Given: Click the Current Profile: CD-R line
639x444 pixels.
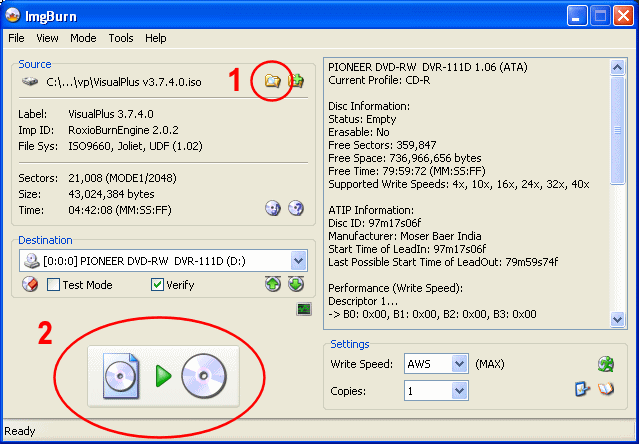Looking at the screenshot, I should click(379, 80).
